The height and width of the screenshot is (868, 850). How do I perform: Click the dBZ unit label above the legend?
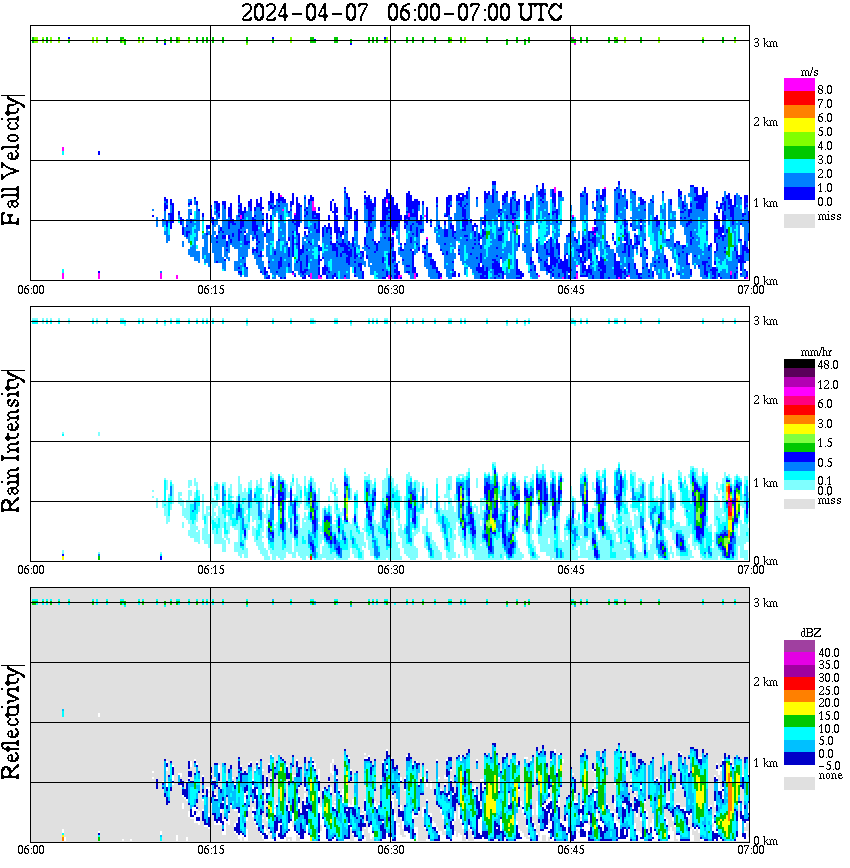[811, 632]
